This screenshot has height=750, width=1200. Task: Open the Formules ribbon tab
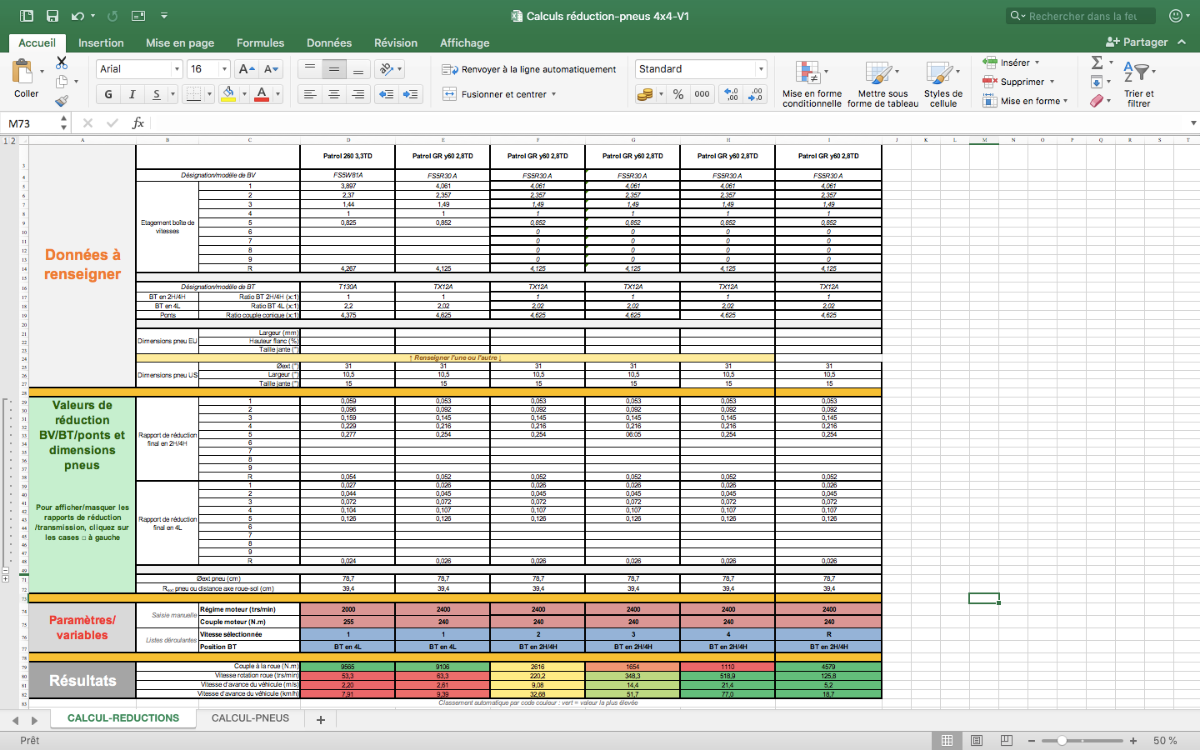[x=260, y=43]
